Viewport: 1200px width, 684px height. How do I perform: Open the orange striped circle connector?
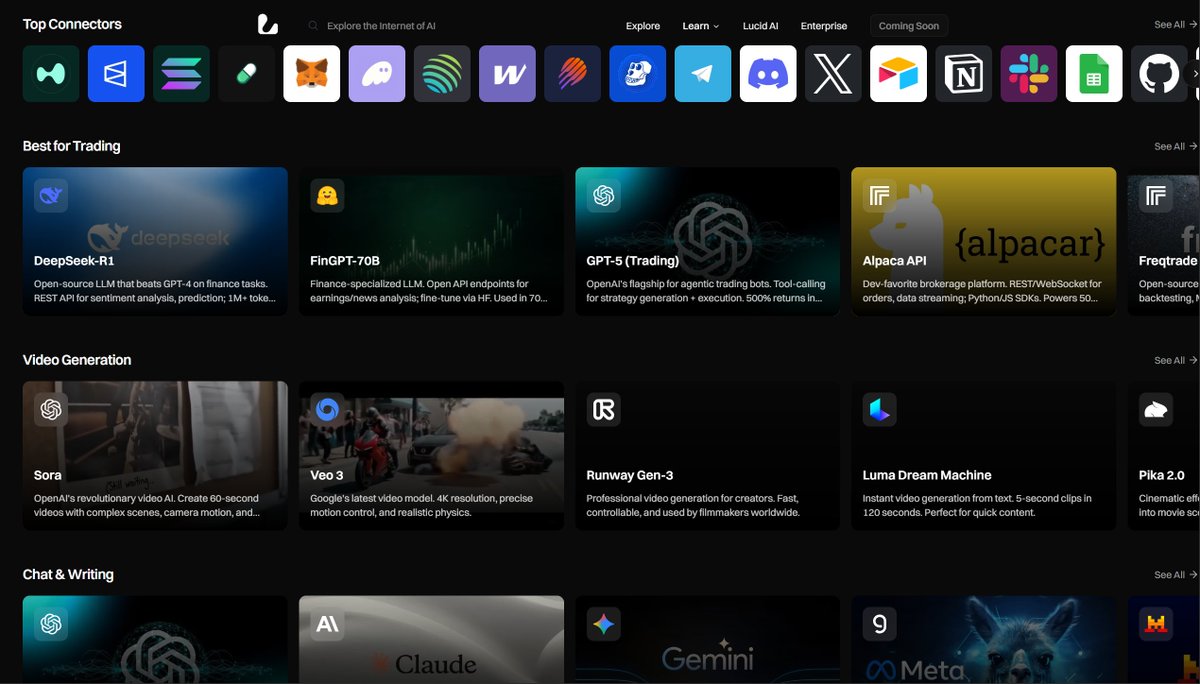(572, 73)
